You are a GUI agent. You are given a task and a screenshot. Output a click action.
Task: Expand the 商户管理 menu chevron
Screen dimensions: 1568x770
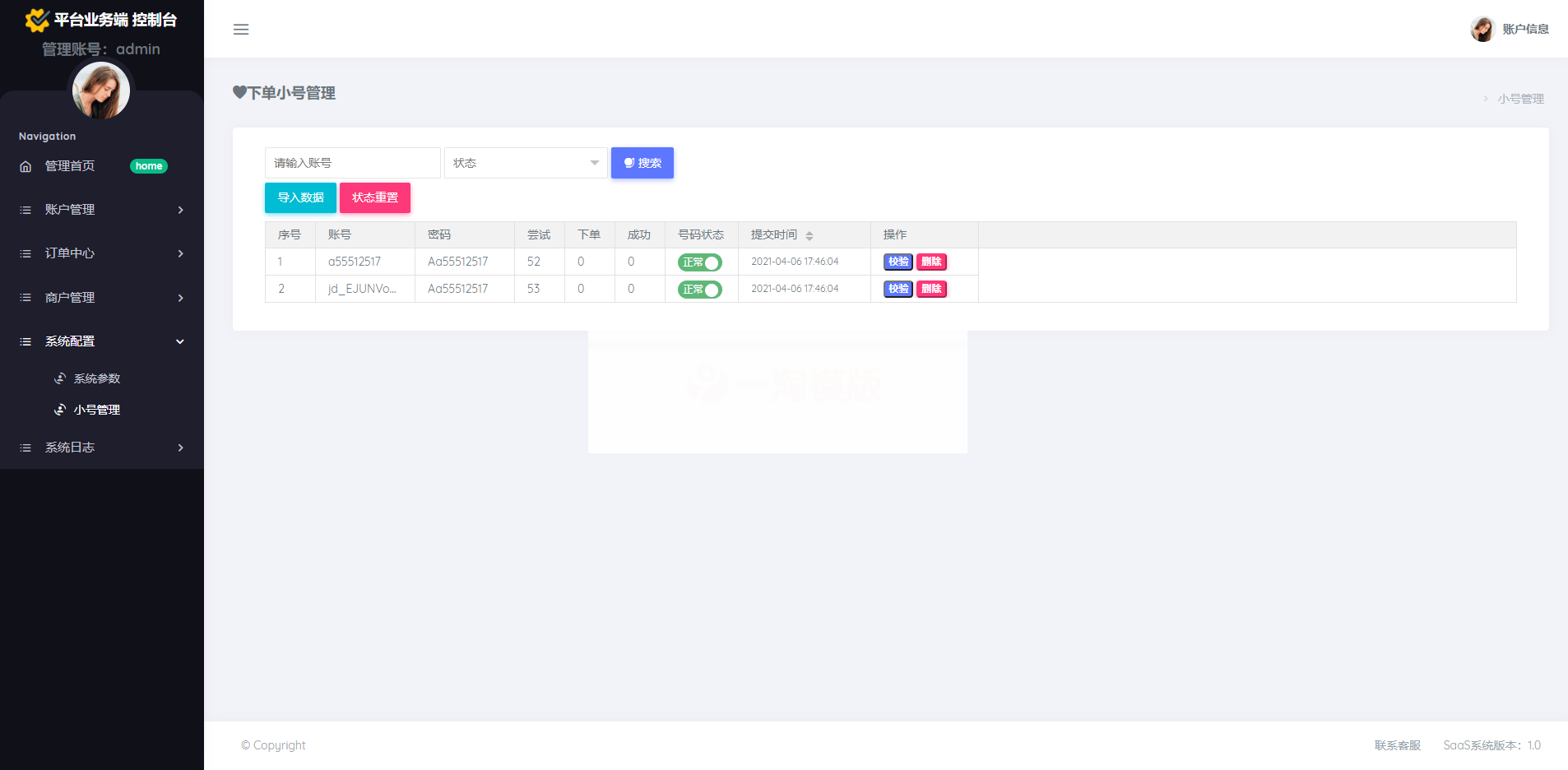coord(180,298)
